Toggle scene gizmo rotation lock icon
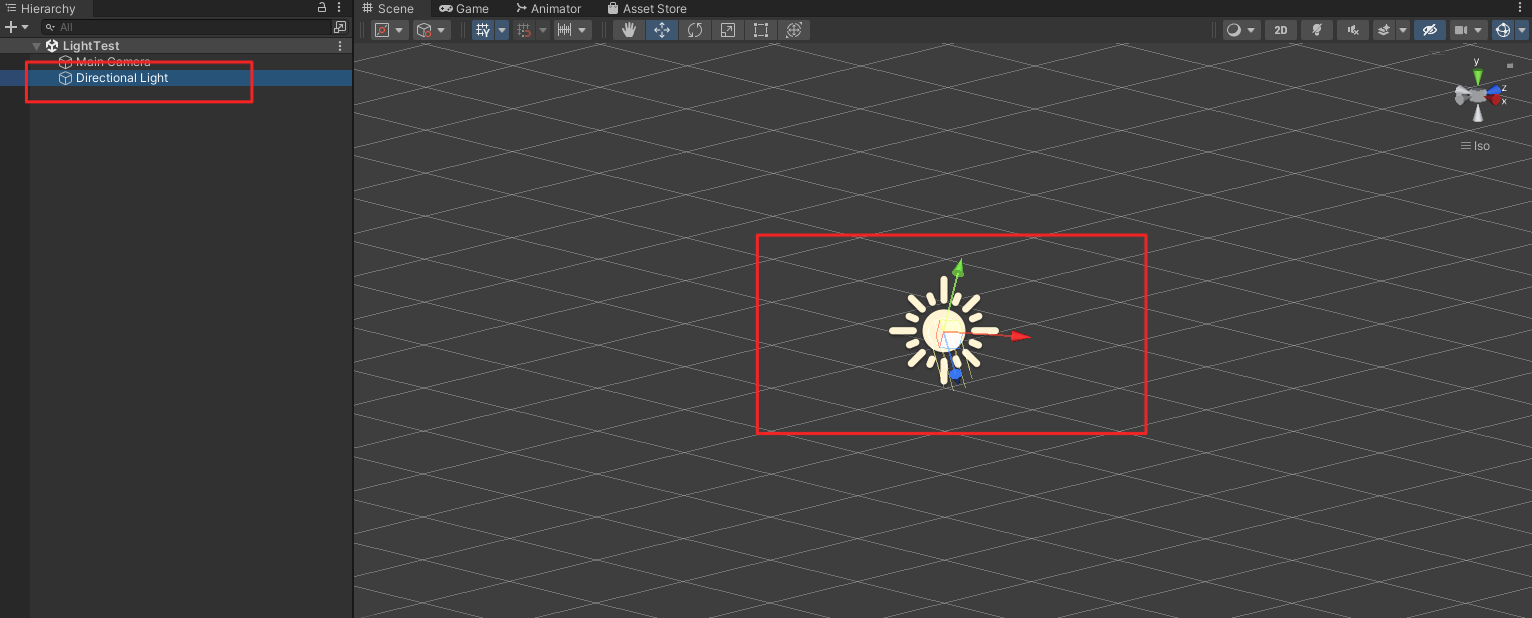Screen dimensions: 1532x618 click(x=1510, y=65)
